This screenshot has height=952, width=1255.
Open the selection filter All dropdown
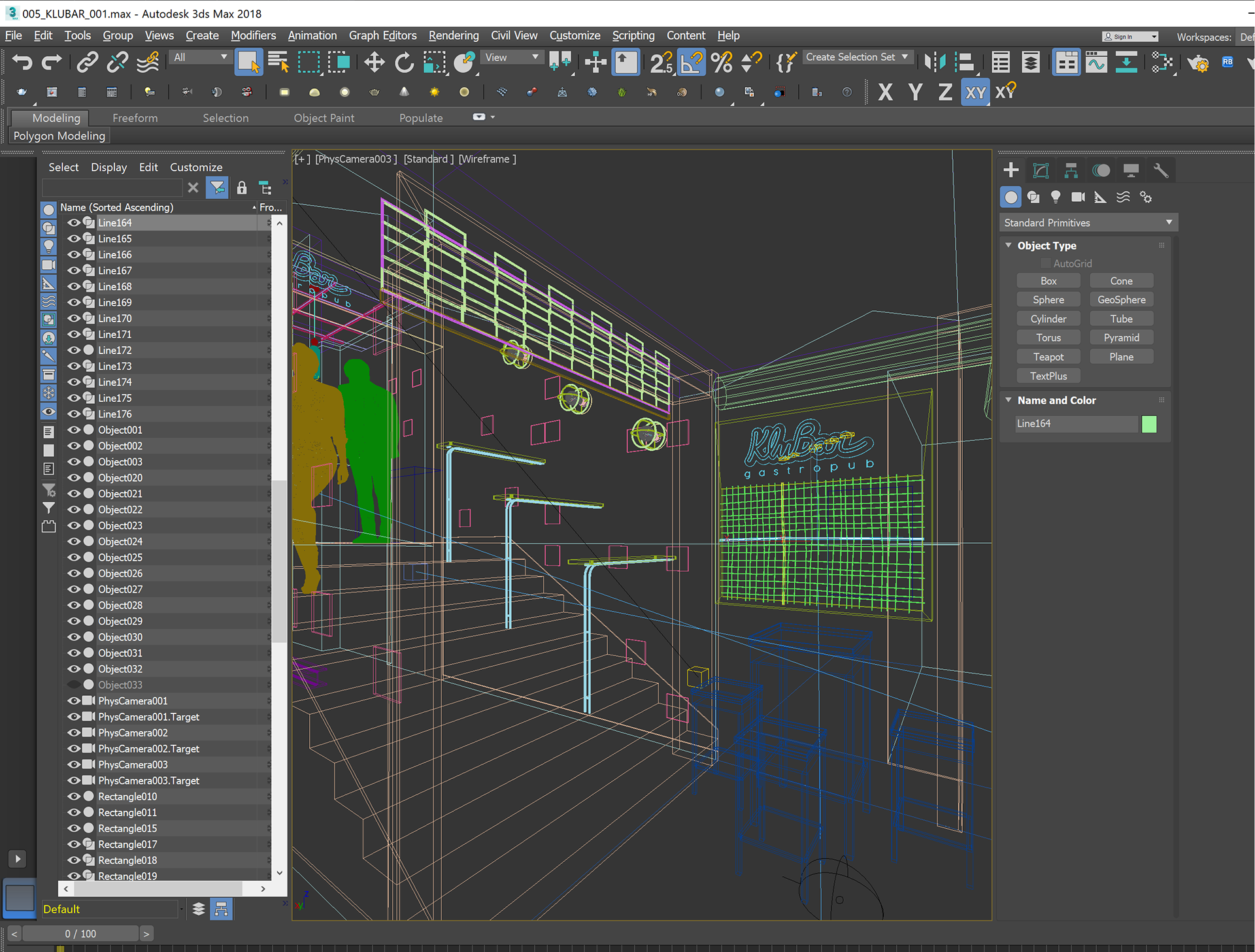pos(200,57)
